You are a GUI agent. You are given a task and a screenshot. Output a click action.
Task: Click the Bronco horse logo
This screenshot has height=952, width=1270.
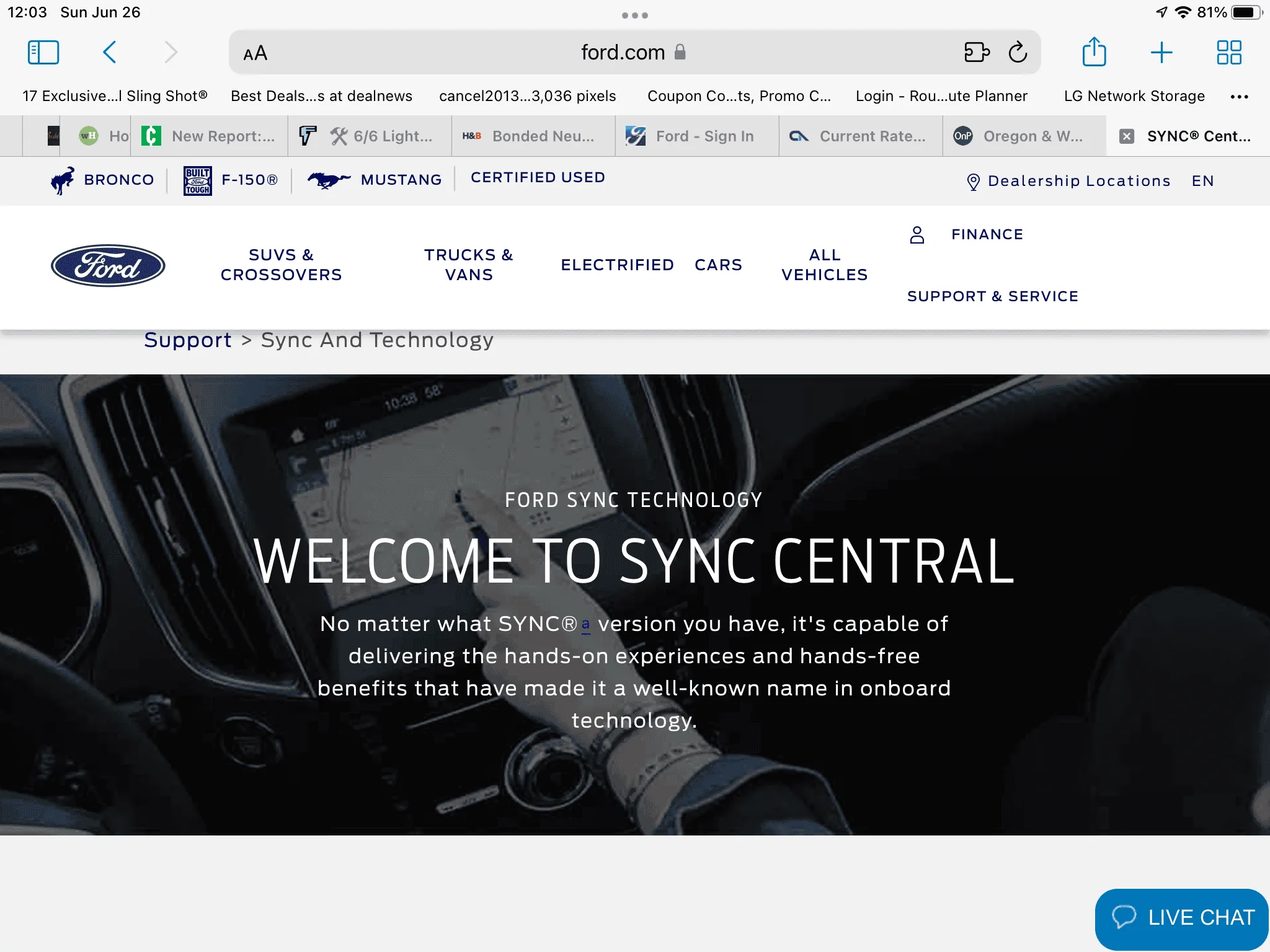(x=63, y=180)
